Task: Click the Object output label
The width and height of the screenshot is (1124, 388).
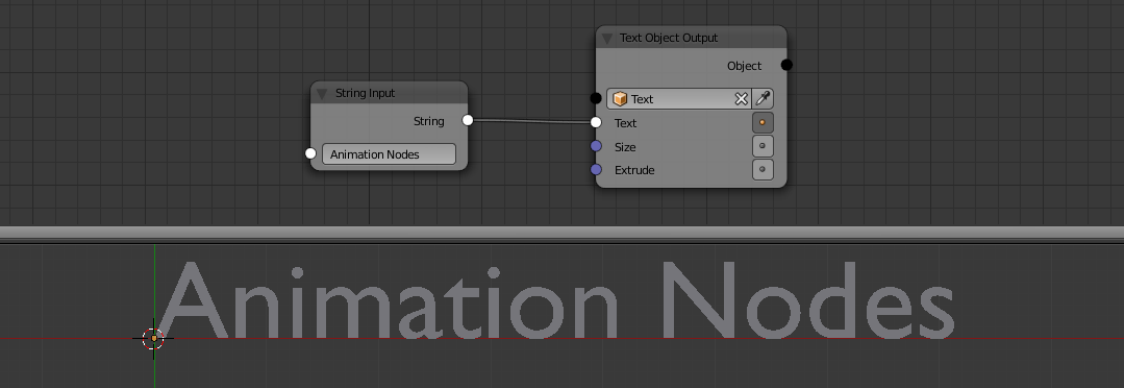Action: tap(744, 66)
